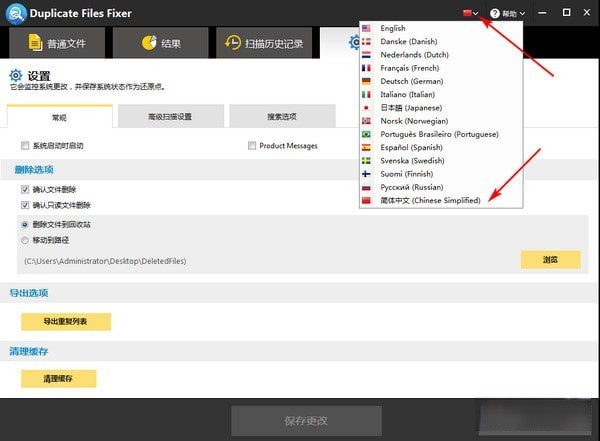
Task: Click the French flag icon
Action: [x=366, y=68]
